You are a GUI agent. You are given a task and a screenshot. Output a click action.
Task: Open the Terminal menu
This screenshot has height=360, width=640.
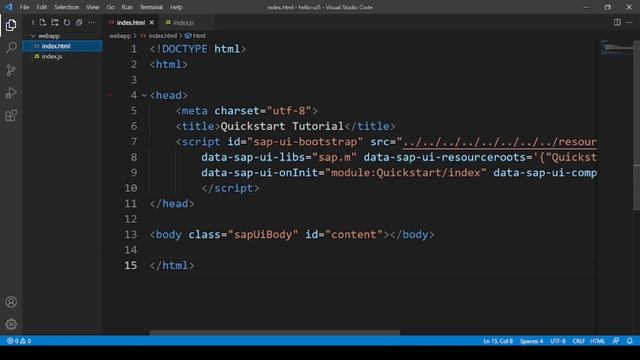(x=151, y=7)
